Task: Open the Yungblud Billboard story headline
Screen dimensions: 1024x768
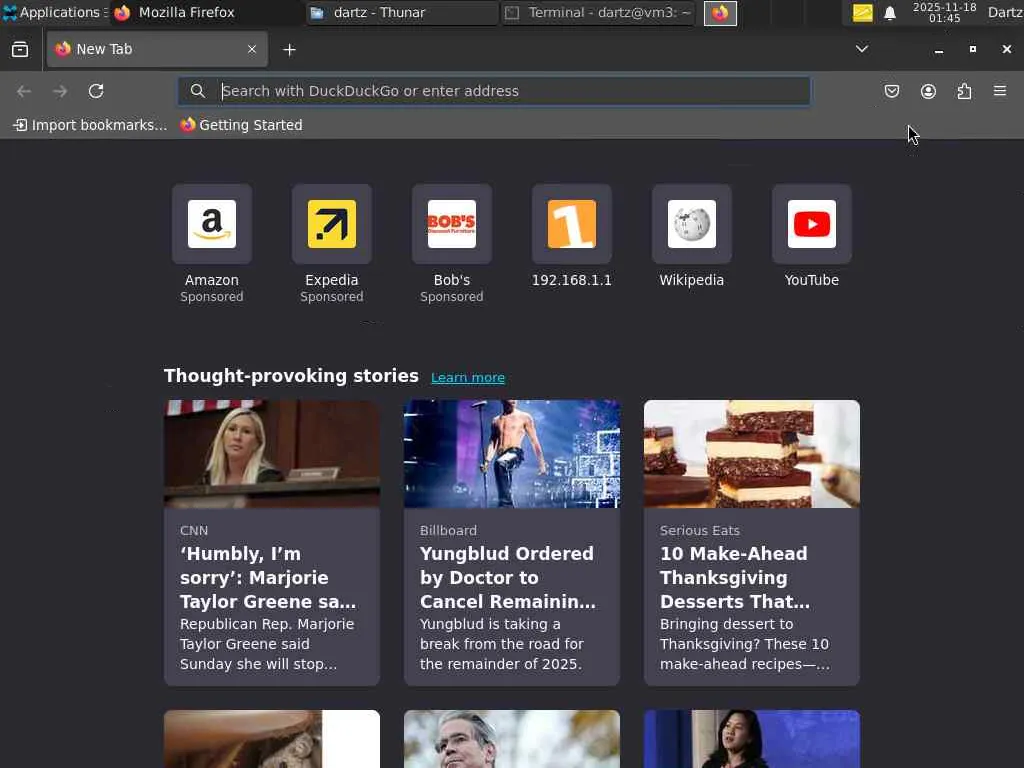Action: 507,577
